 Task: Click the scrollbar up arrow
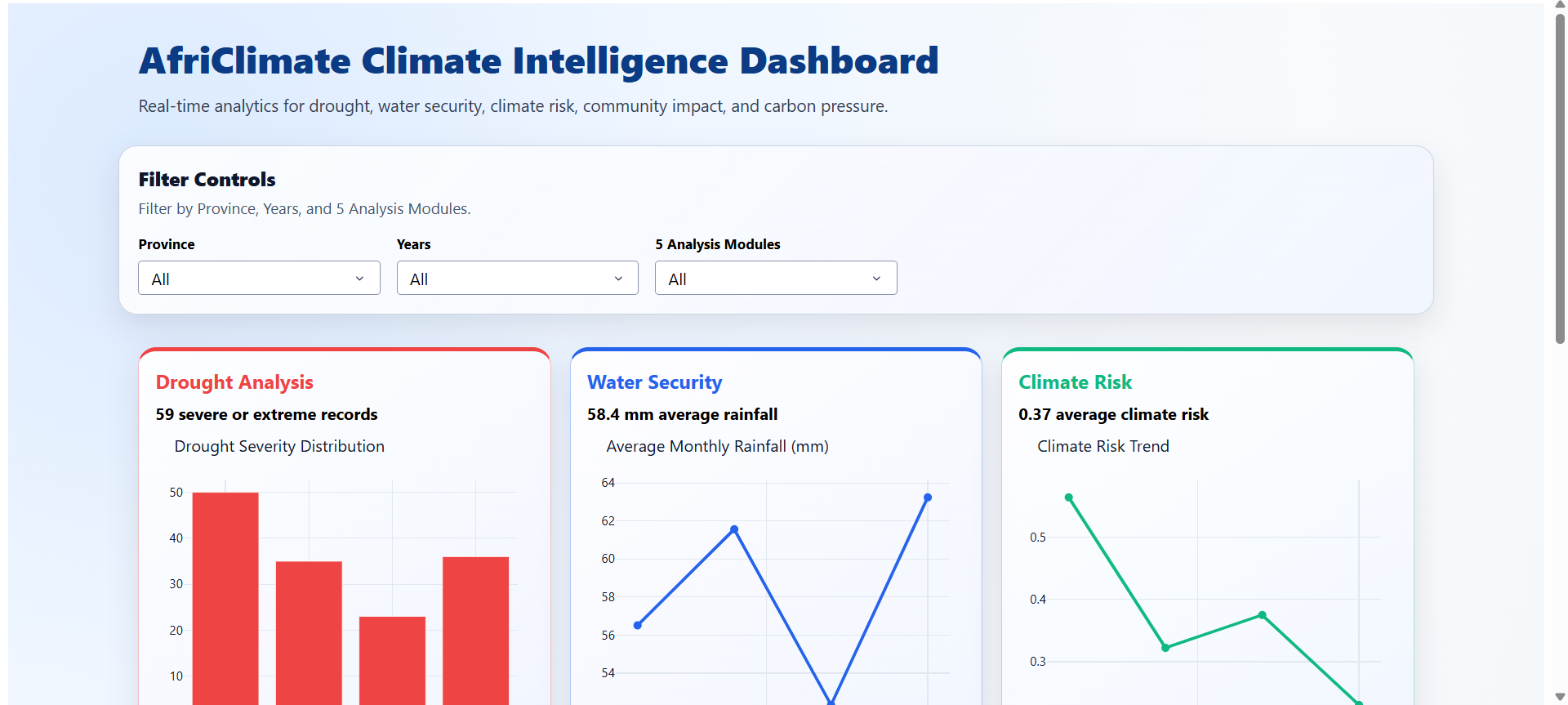1560,6
